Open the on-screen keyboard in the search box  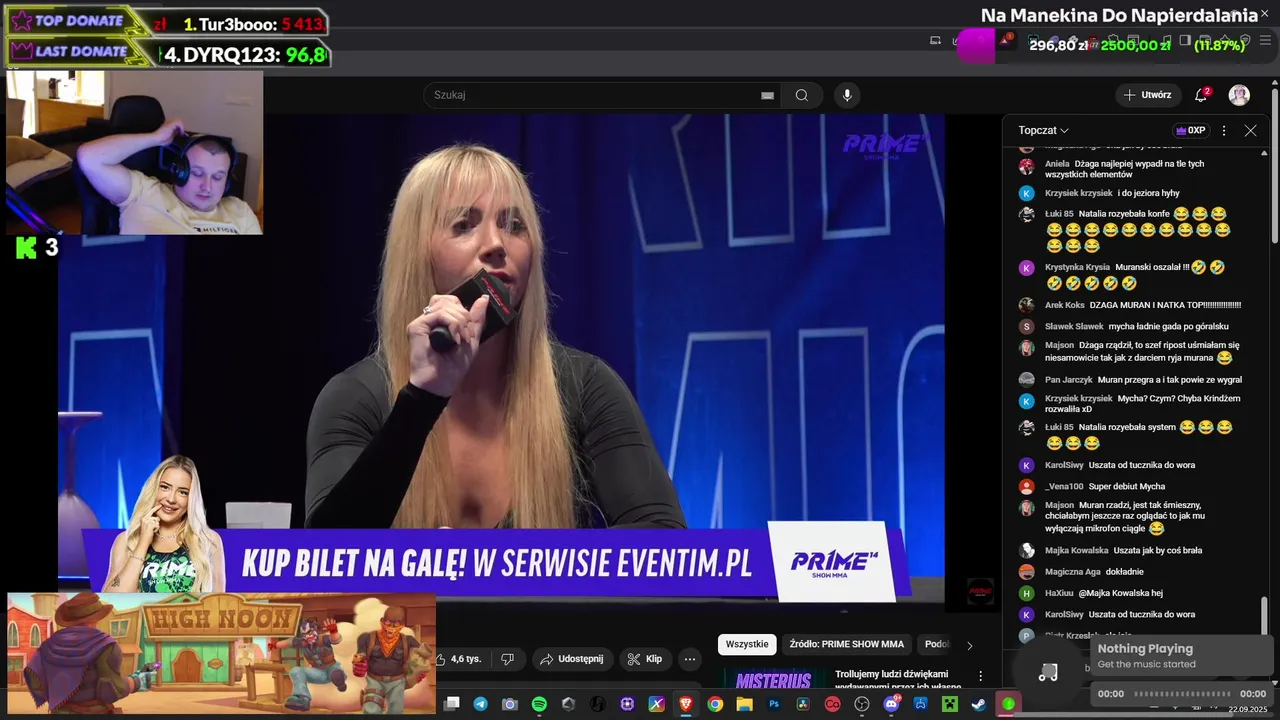(767, 95)
